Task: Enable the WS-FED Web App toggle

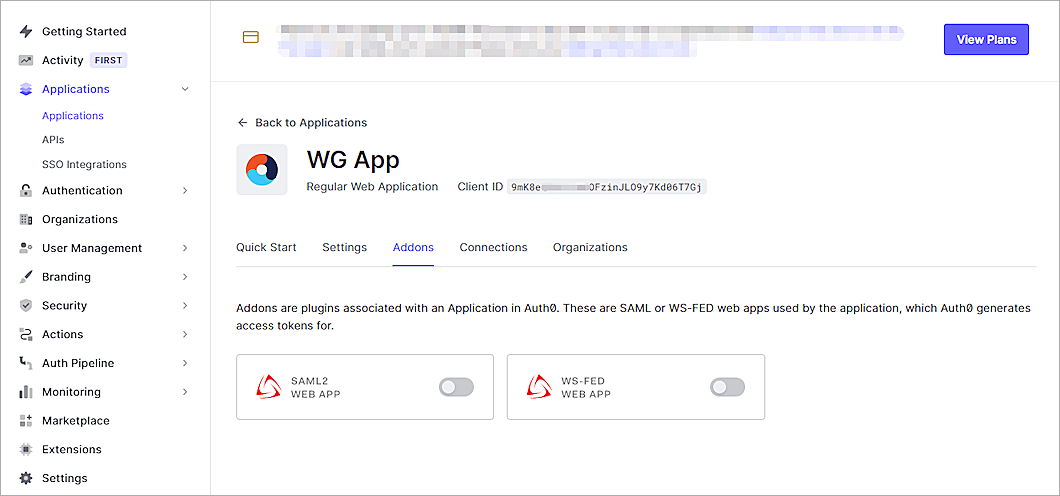Action: click(727, 387)
